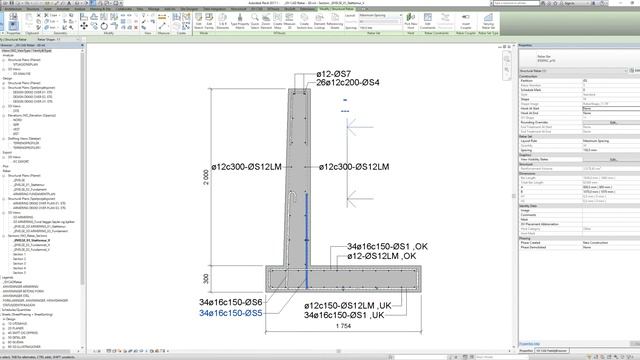Collapse first Structural Plans node under Analyze
The width and height of the screenshot is (640, 360).
pos(4,60)
